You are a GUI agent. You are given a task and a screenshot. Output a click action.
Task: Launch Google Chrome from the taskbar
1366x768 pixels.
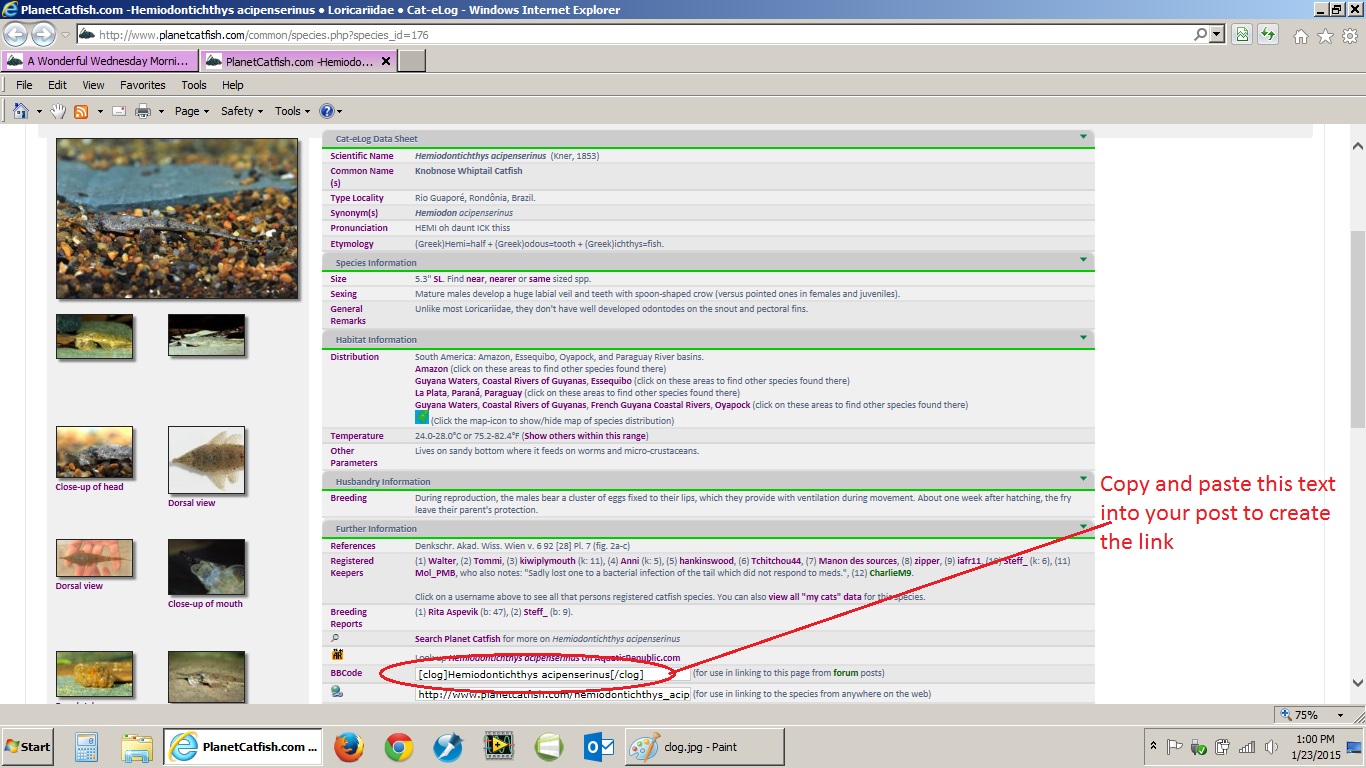pyautogui.click(x=398, y=747)
